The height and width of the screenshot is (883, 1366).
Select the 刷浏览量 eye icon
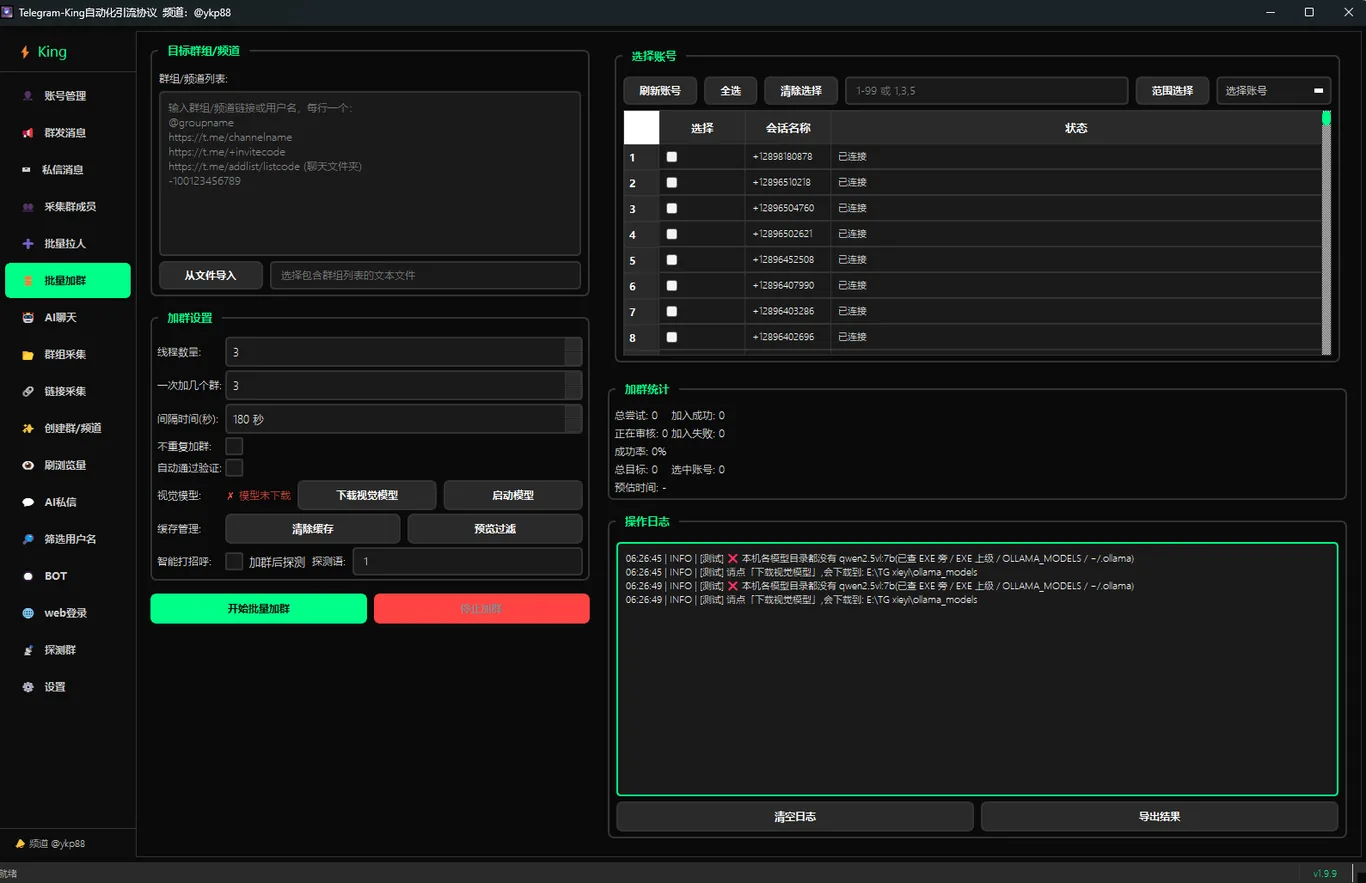click(28, 465)
